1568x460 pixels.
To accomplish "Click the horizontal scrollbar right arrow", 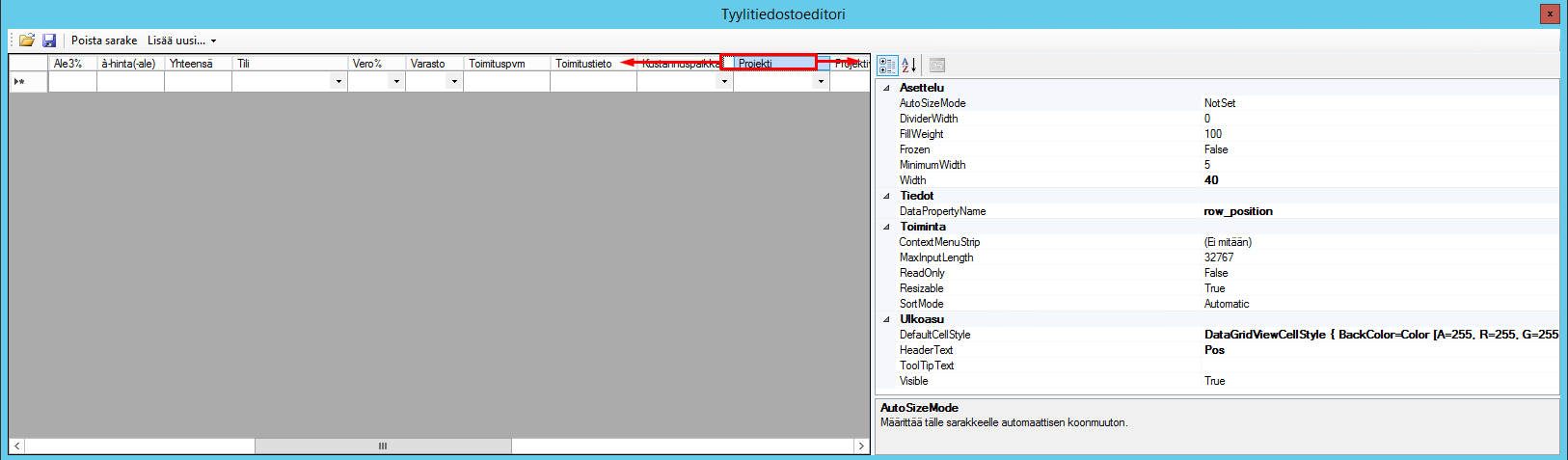I will 861,446.
